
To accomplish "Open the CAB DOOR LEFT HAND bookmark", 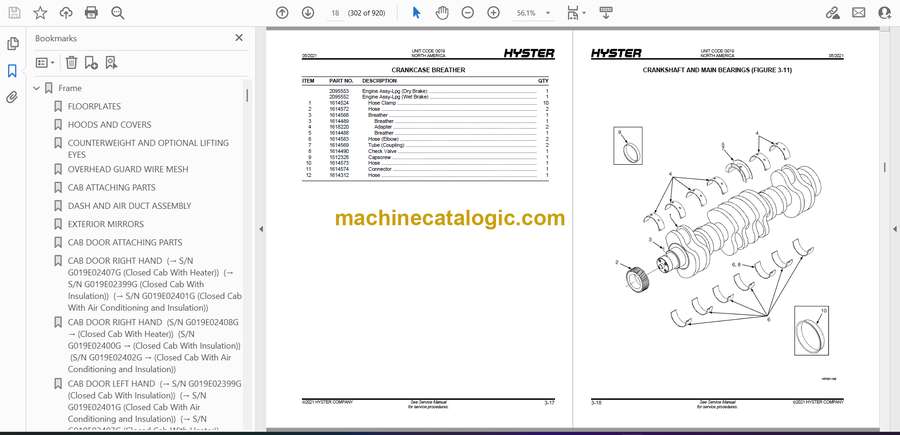I will 154,405.
